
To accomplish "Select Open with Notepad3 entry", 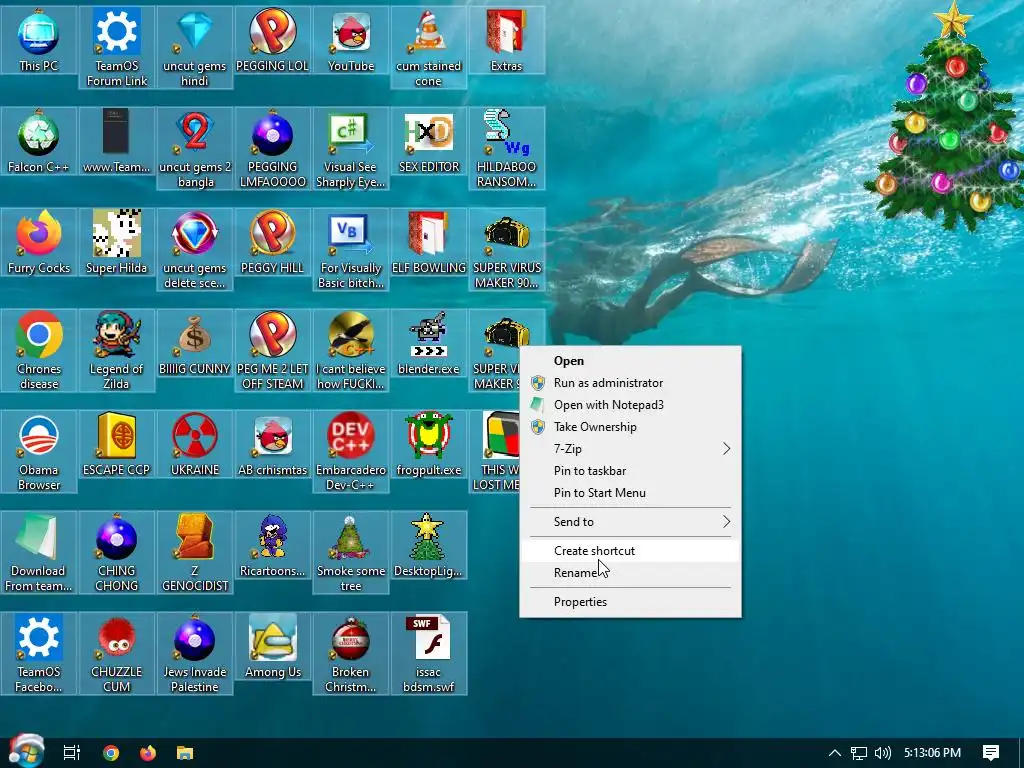I will click(x=630, y=405).
